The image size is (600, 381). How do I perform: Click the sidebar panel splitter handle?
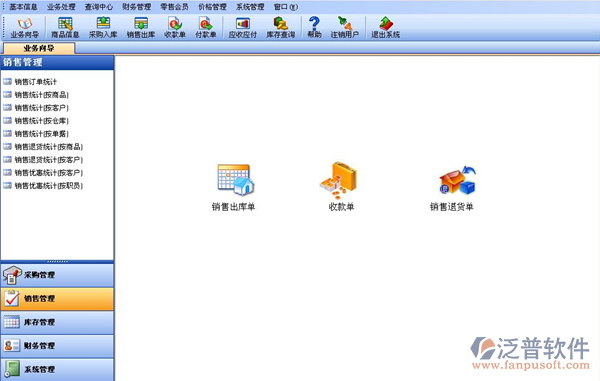[x=57, y=262]
